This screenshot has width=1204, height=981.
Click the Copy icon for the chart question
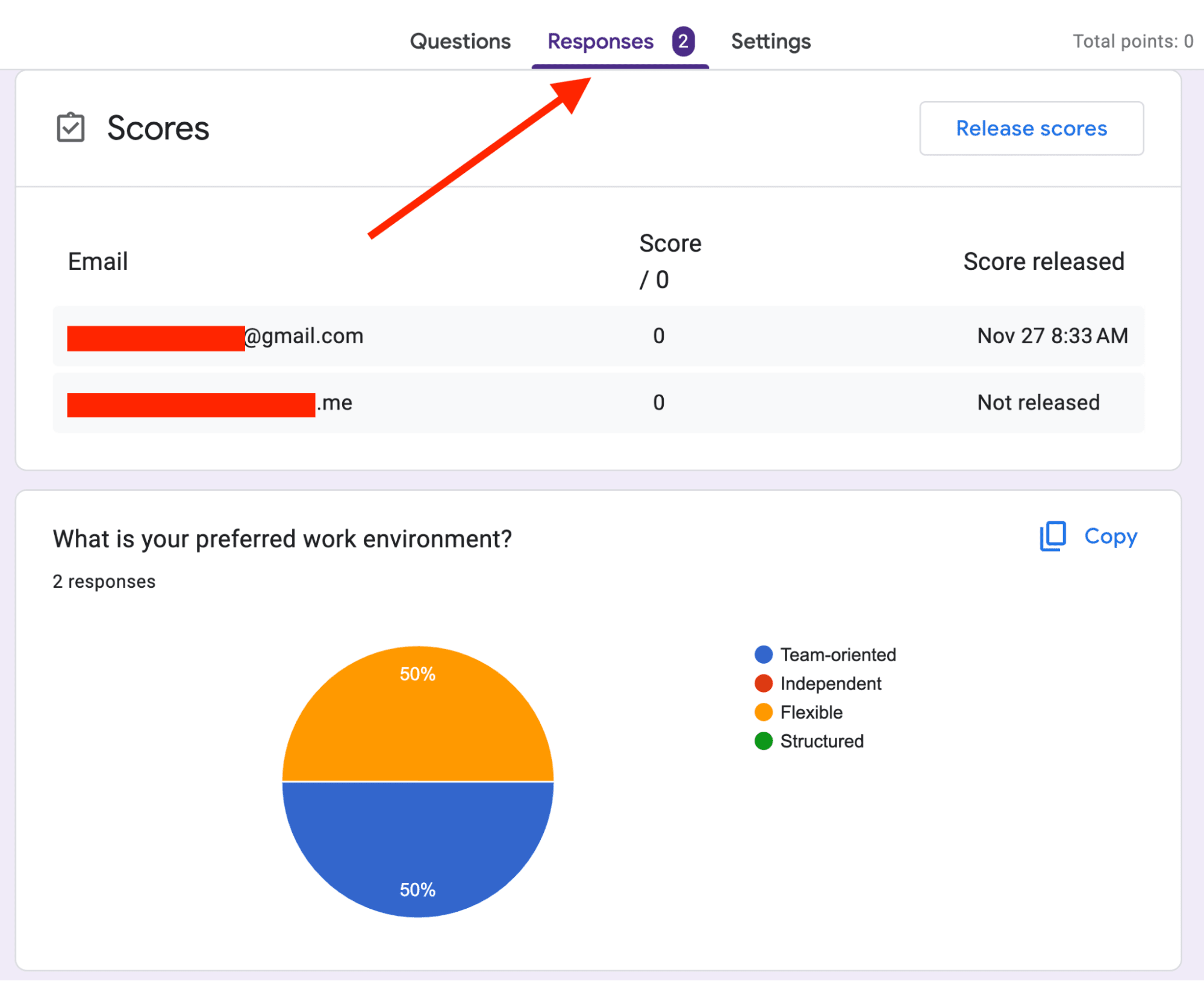(x=1052, y=537)
